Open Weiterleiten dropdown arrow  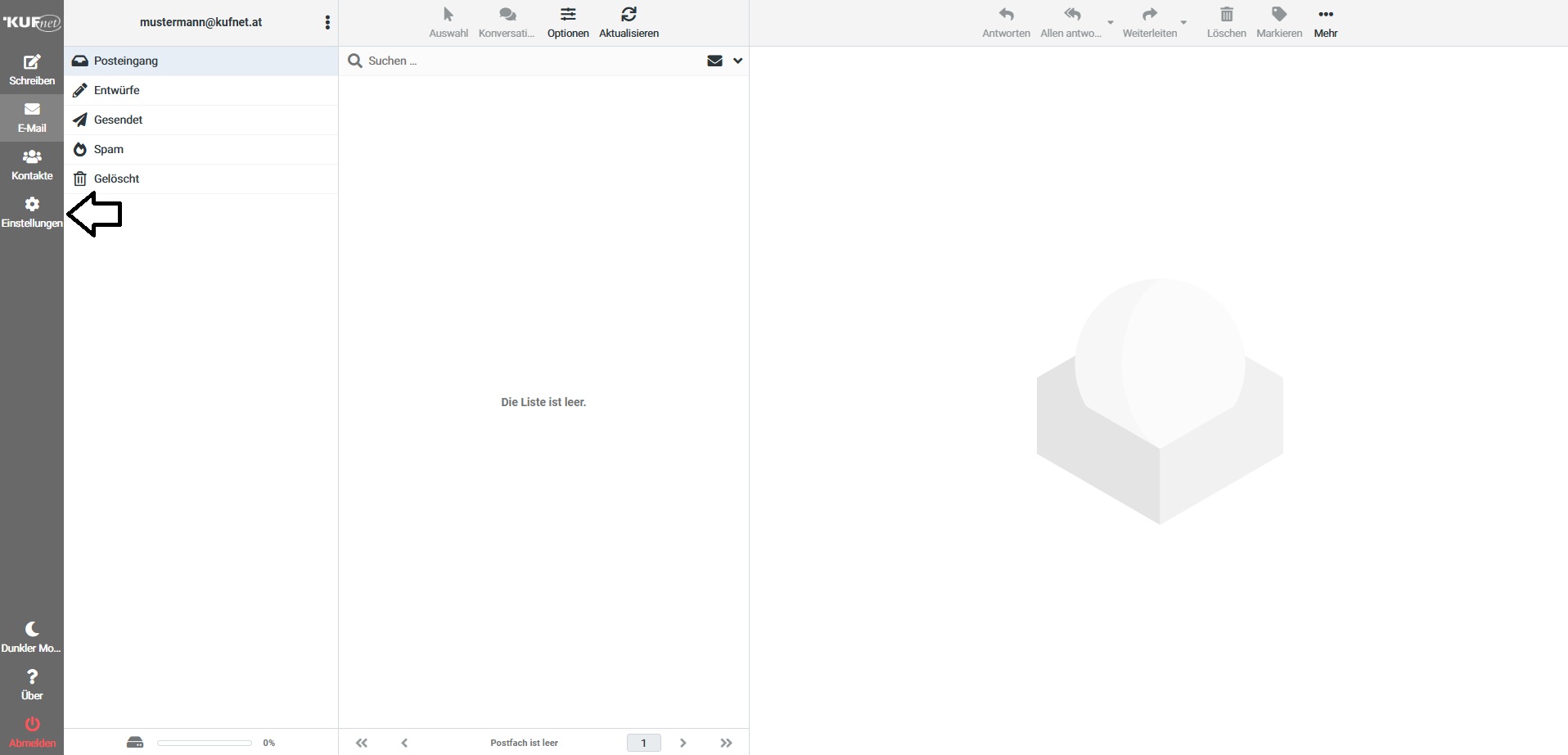1183,22
